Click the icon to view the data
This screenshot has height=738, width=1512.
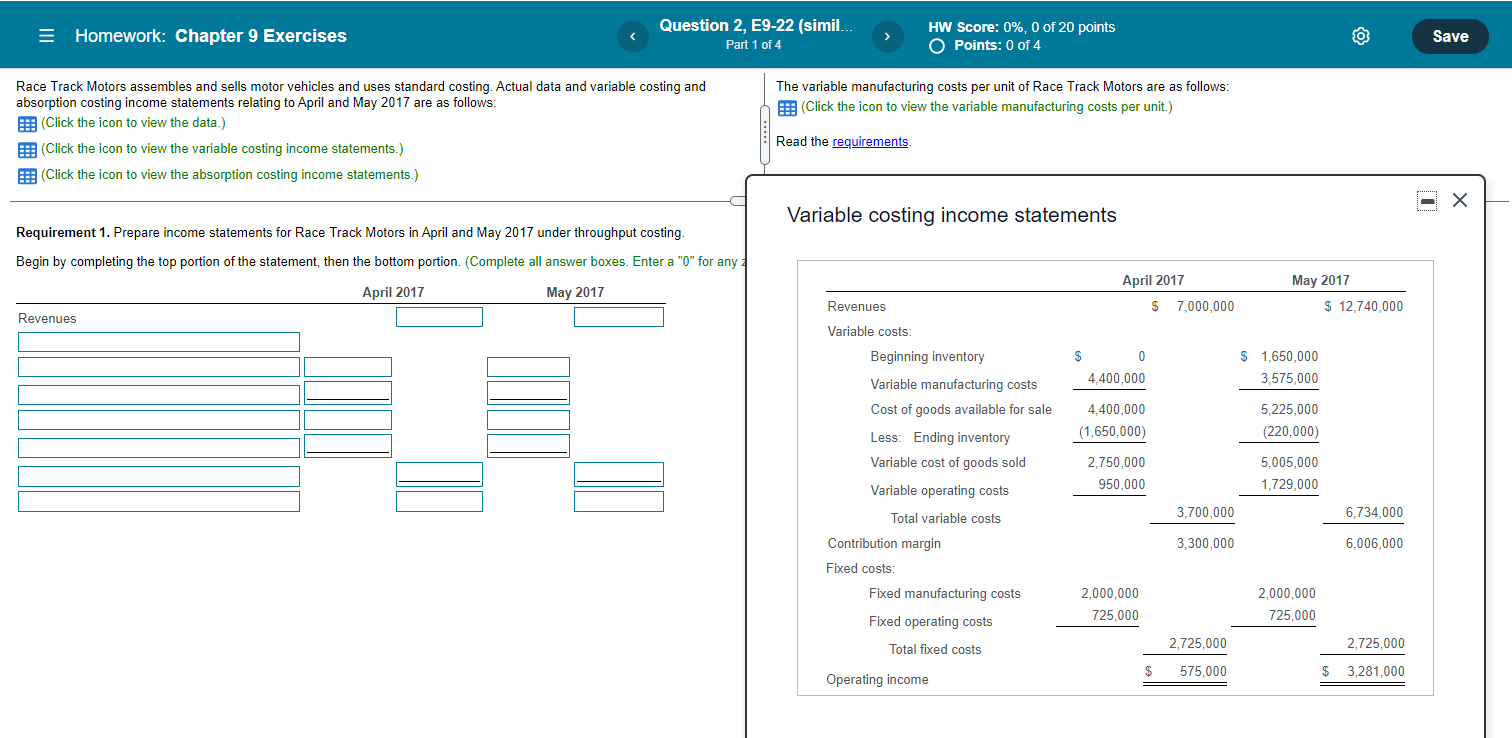[x=26, y=122]
